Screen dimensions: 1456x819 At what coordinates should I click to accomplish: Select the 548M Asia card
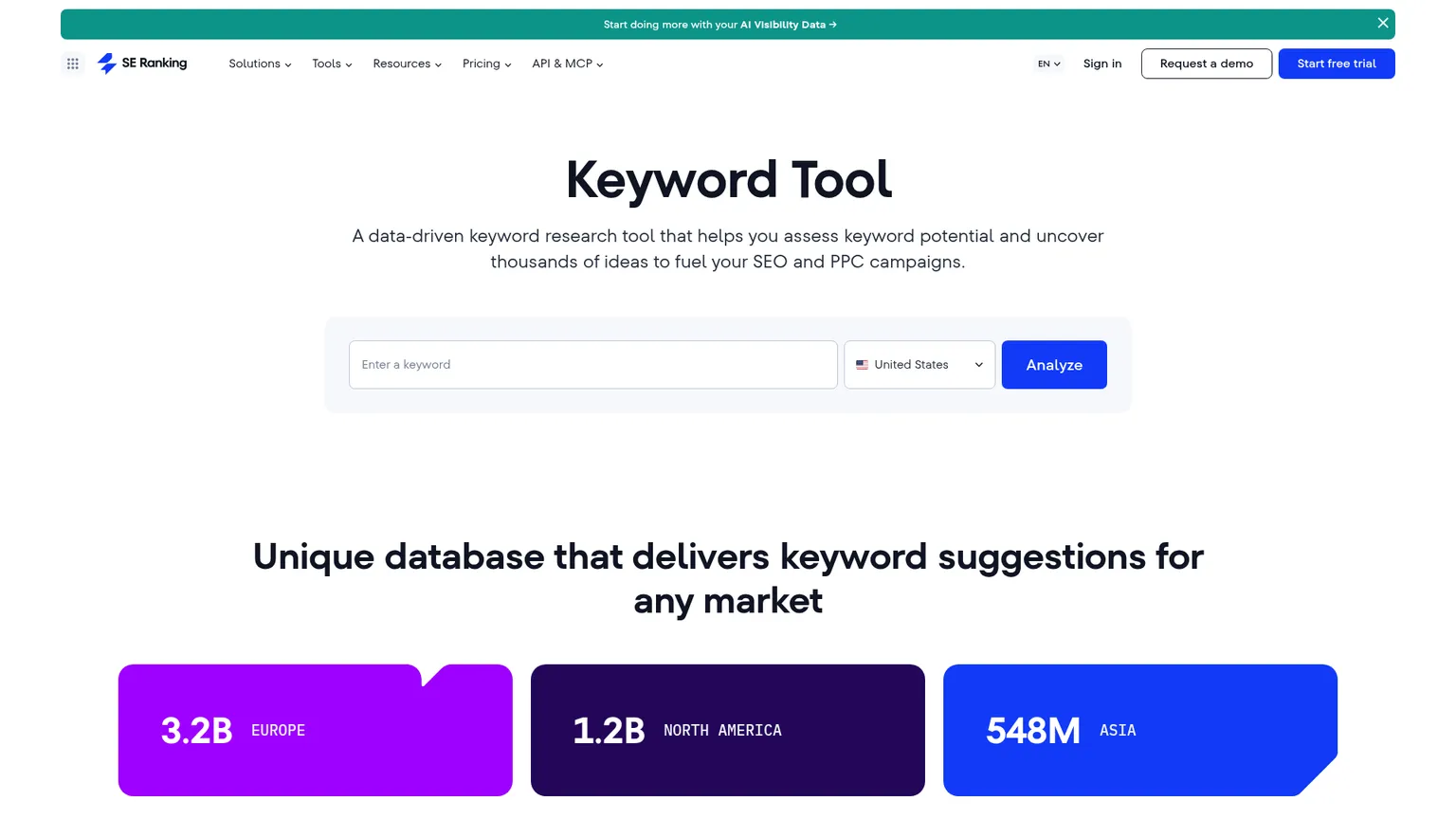pos(1140,730)
